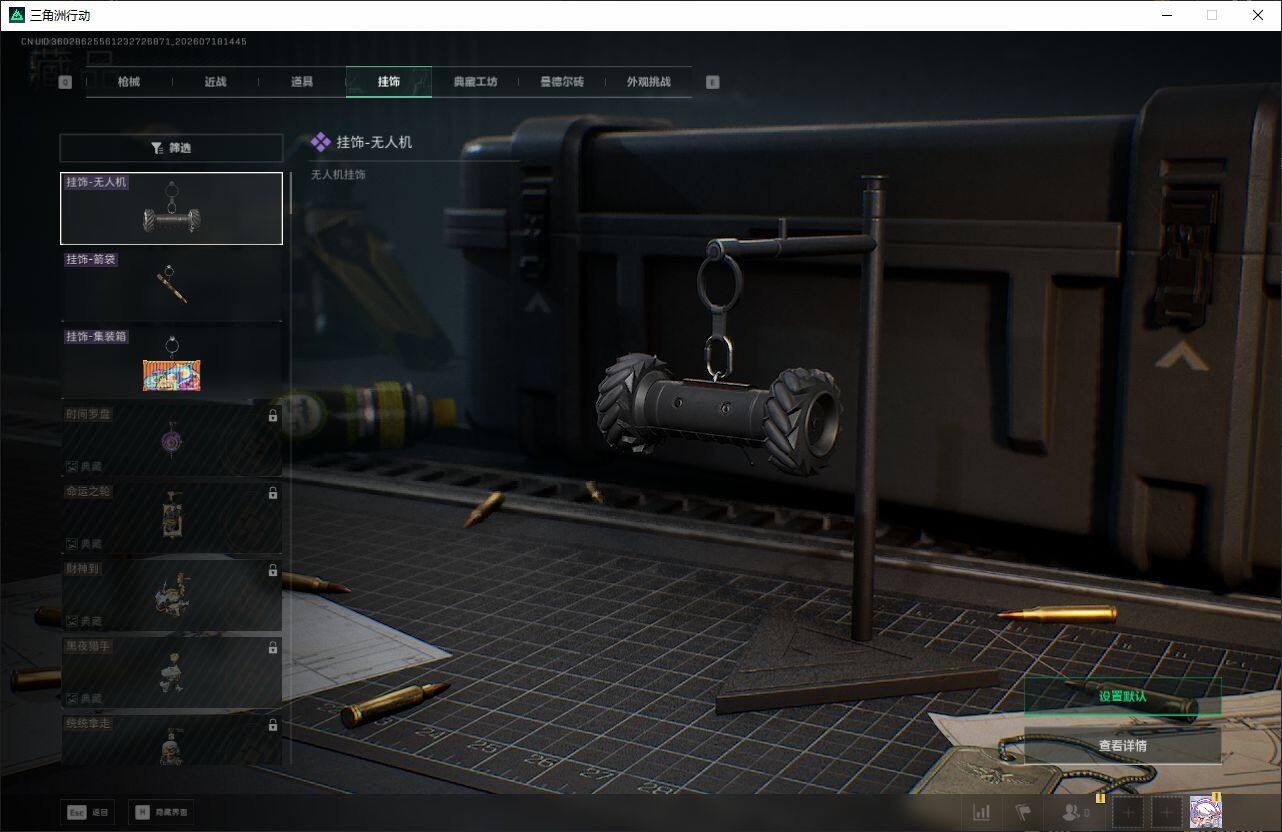1282x832 pixels.
Task: Open the 外观挑战 tab
Action: tap(648, 82)
